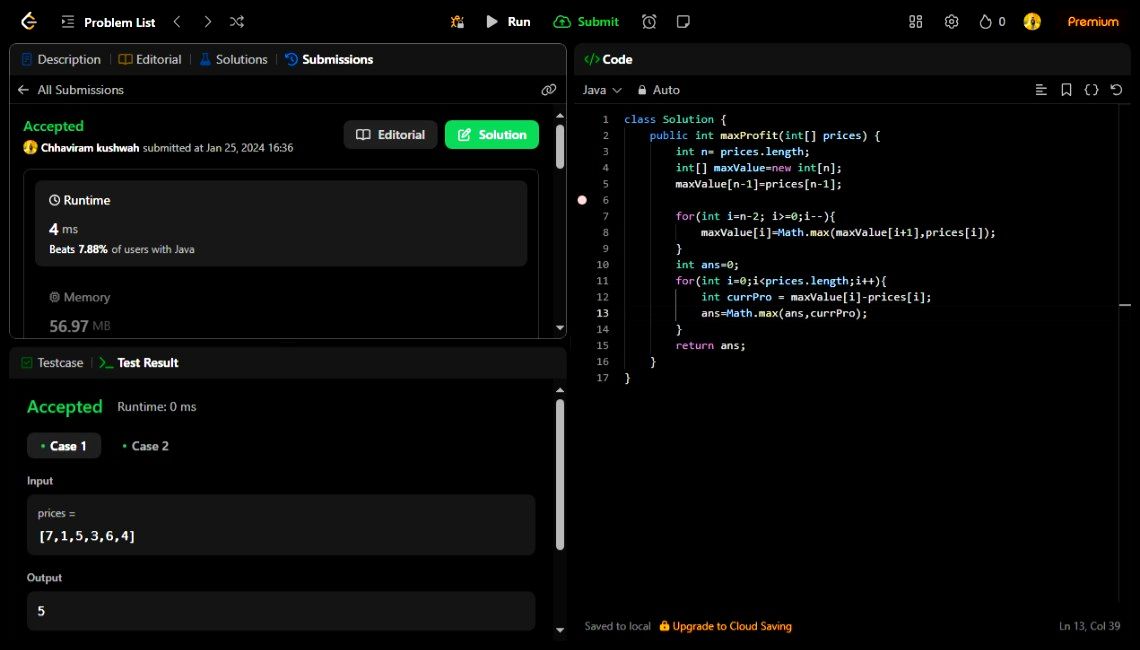
Task: Click the Runtime clock icon
Action: (55, 200)
